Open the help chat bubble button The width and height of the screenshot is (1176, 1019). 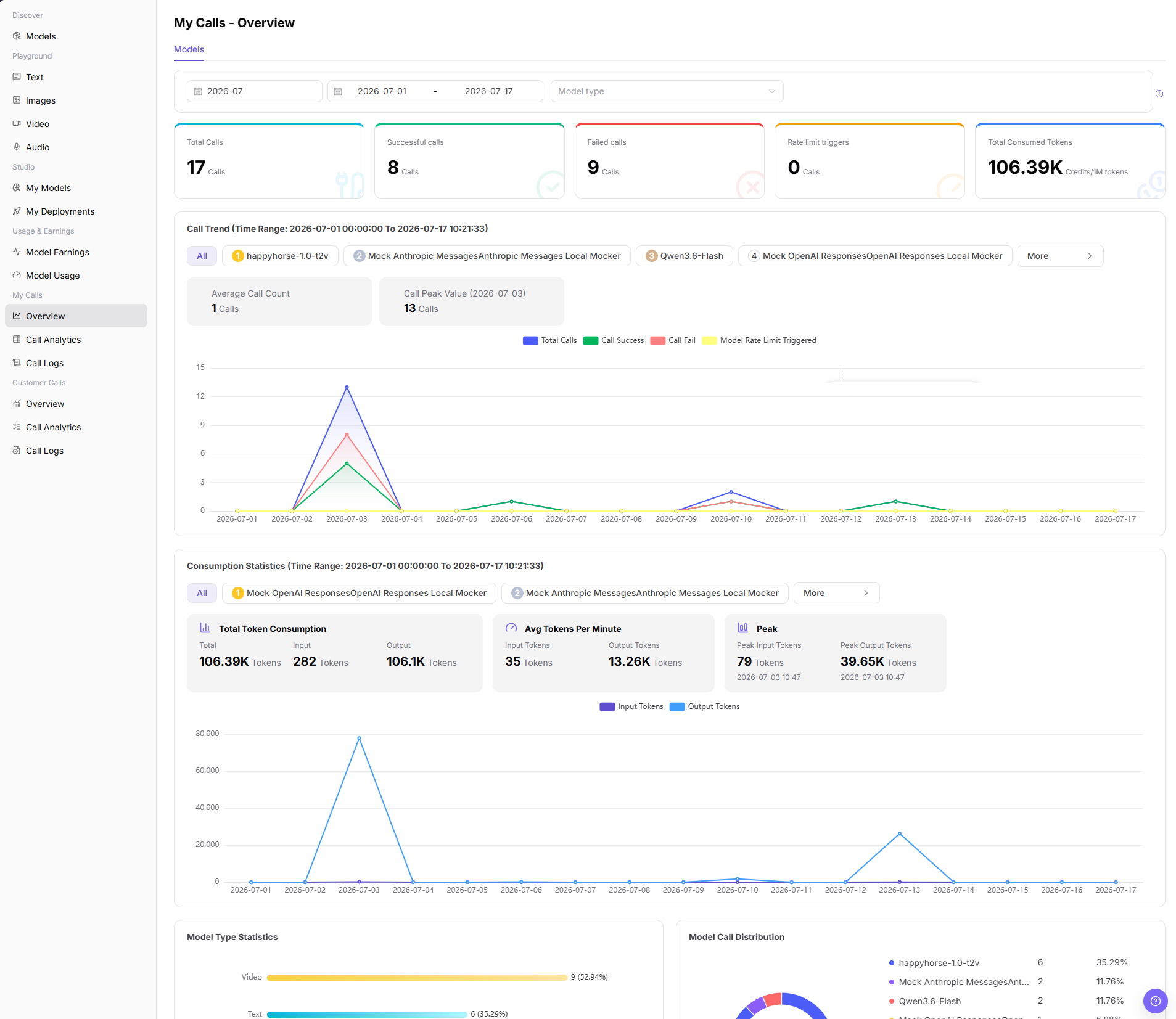[x=1155, y=1001]
